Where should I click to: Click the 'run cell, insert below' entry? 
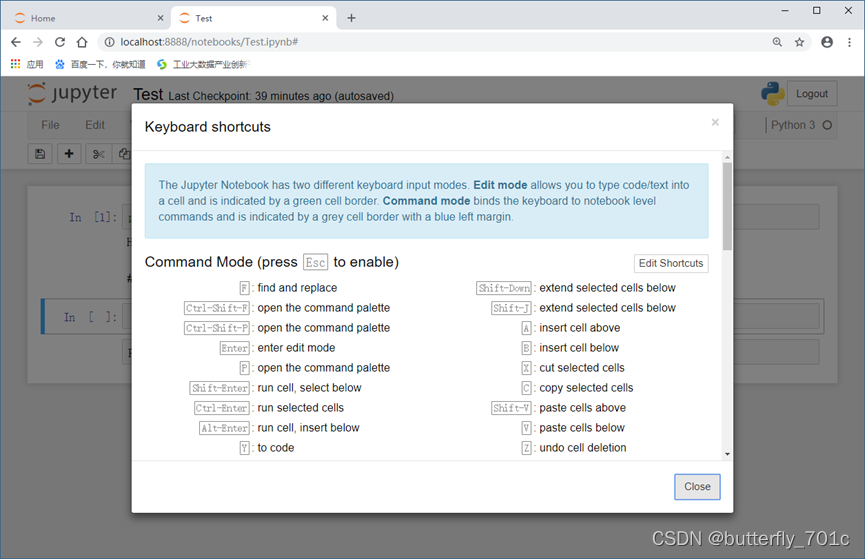click(x=308, y=428)
